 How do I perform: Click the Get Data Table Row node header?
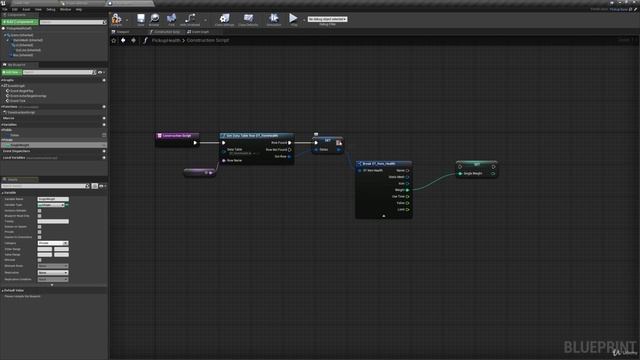coord(256,136)
